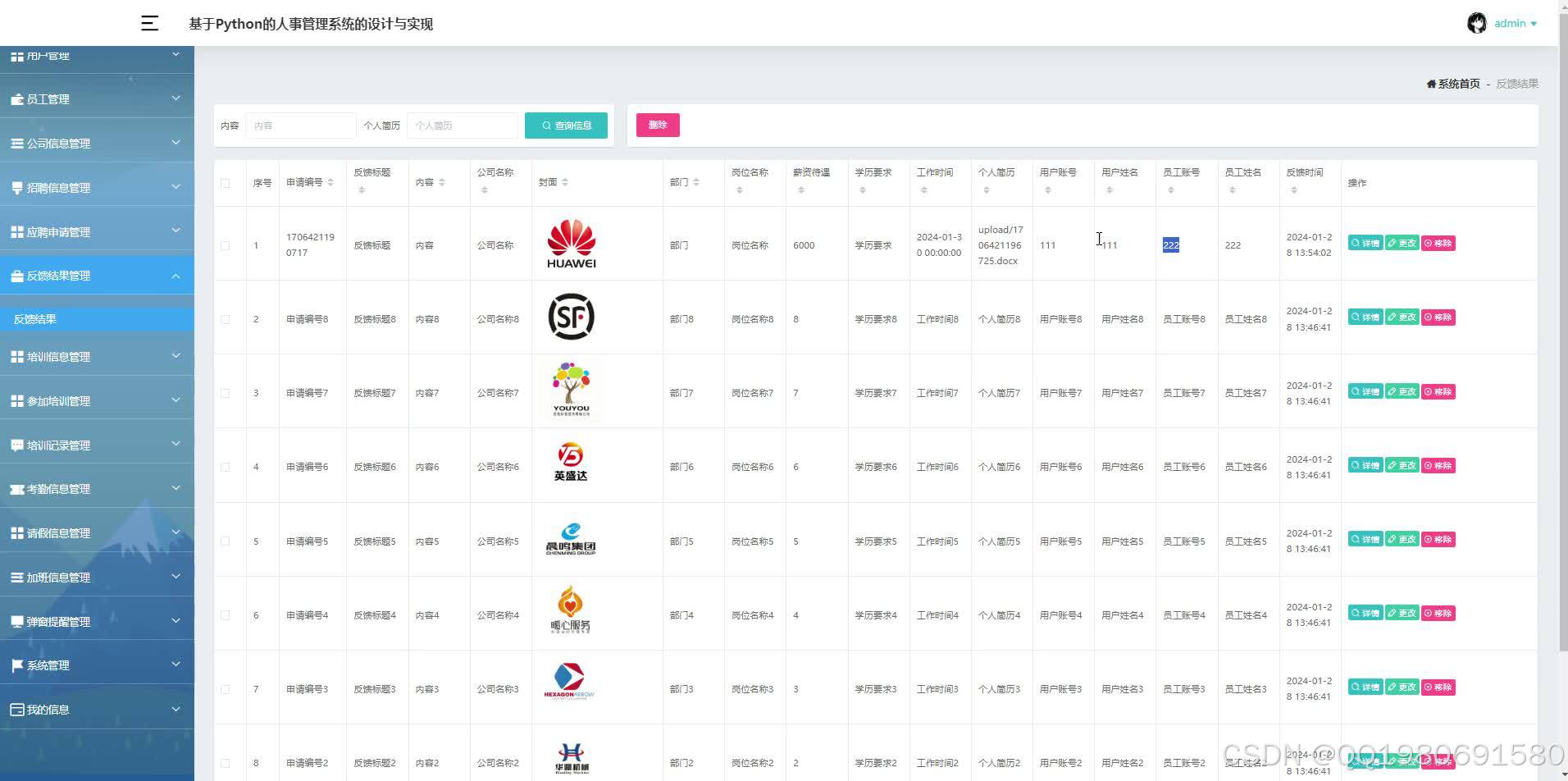
Task: Expand the 参加培训管理 chevron
Action: coord(175,400)
